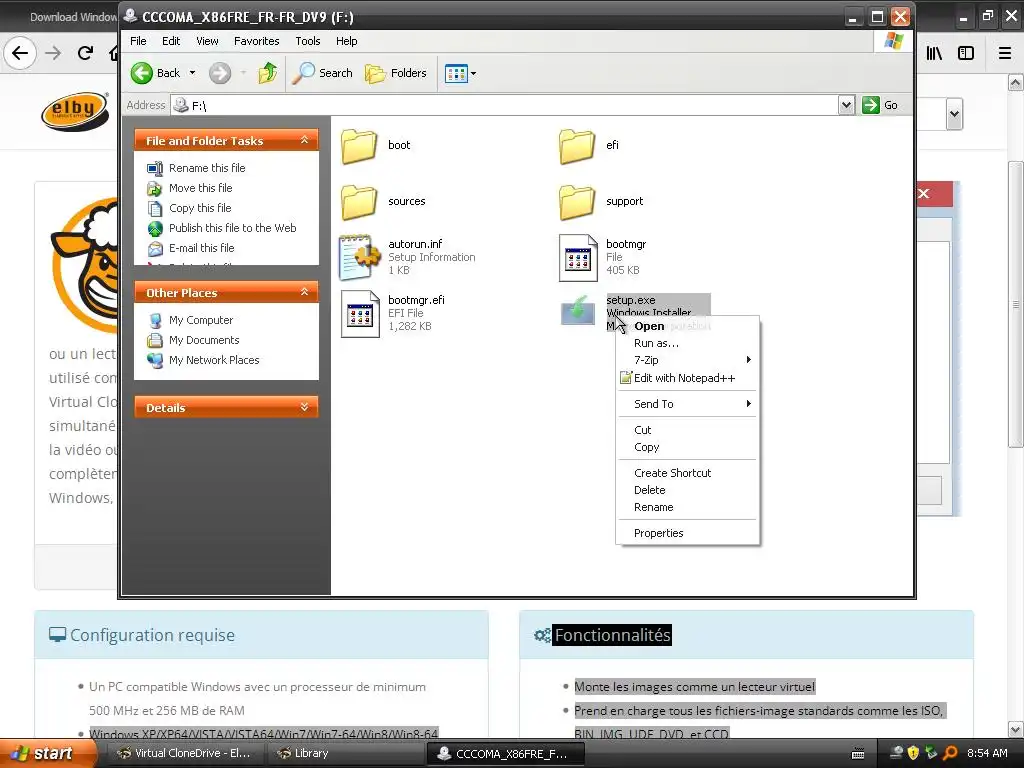The image size is (1024, 768).
Task: Click the security shield tray icon
Action: point(913,753)
